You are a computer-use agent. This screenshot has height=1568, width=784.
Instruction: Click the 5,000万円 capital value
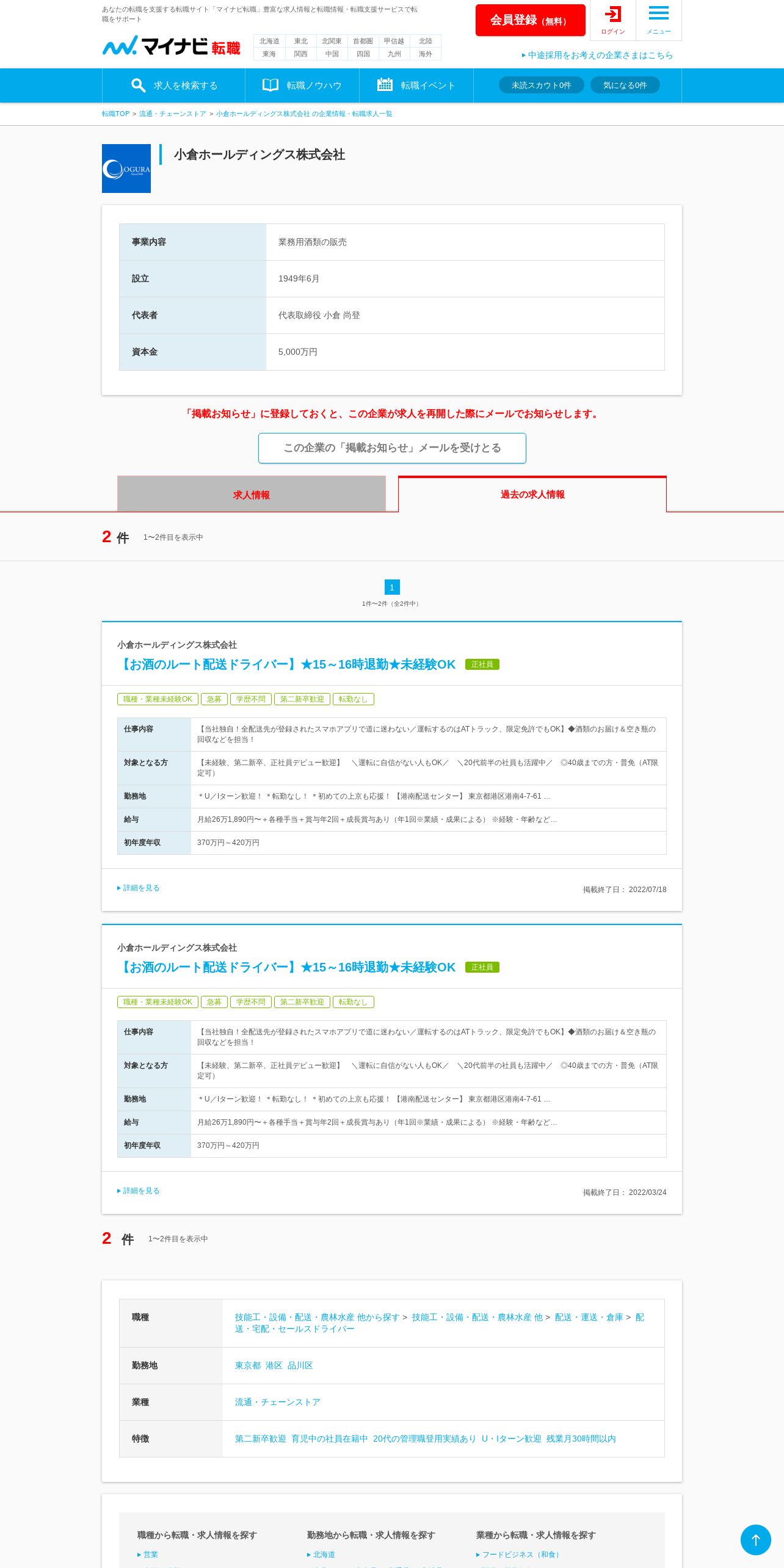point(298,352)
